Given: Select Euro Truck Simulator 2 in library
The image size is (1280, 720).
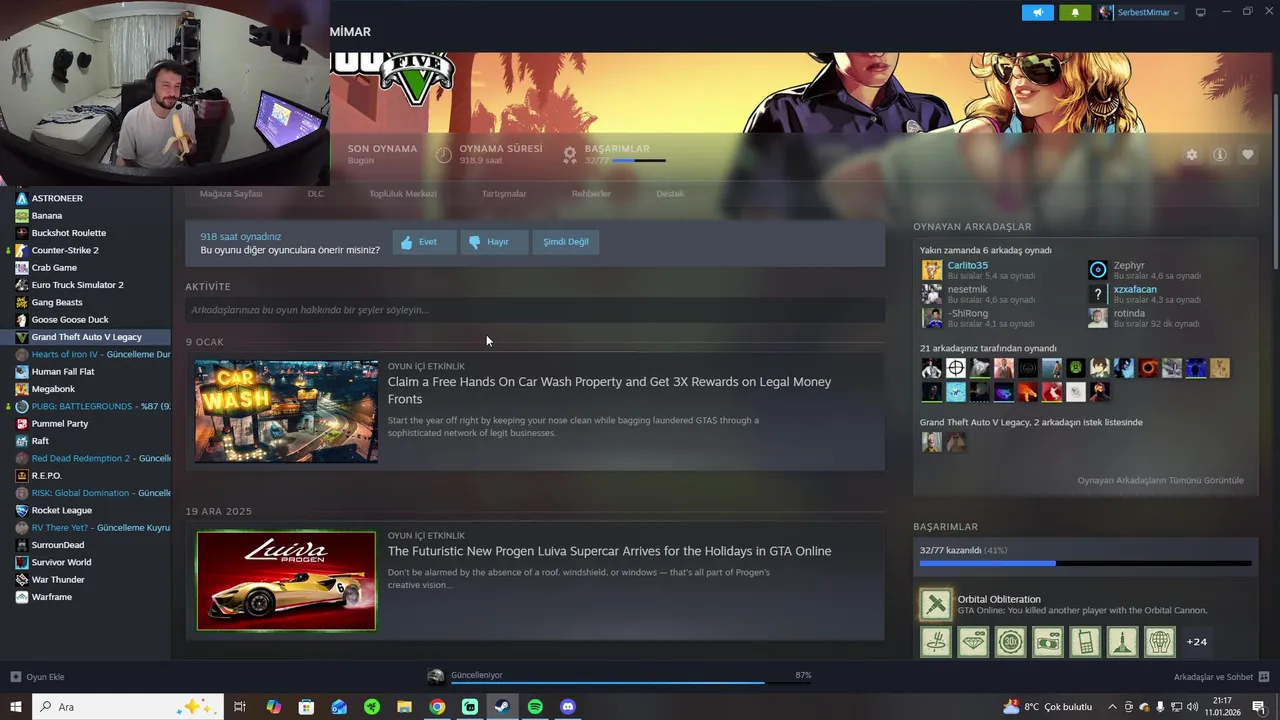Looking at the screenshot, I should pos(77,285).
